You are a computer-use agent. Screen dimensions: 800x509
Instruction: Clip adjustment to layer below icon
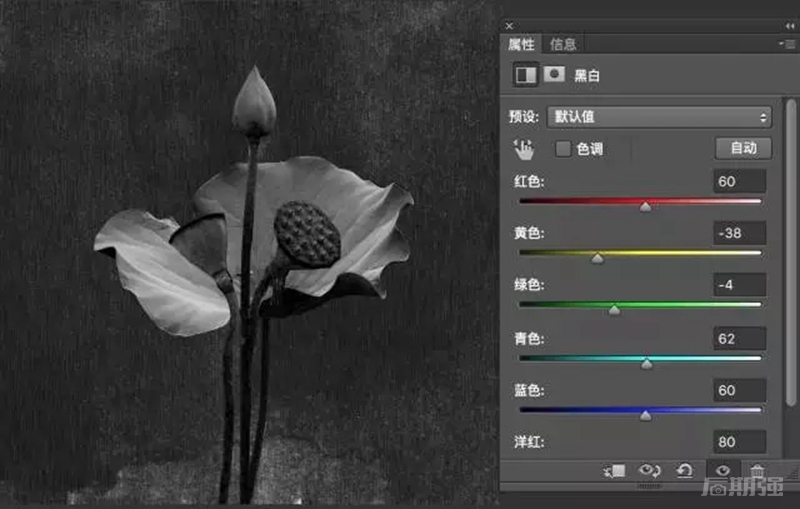(x=614, y=470)
